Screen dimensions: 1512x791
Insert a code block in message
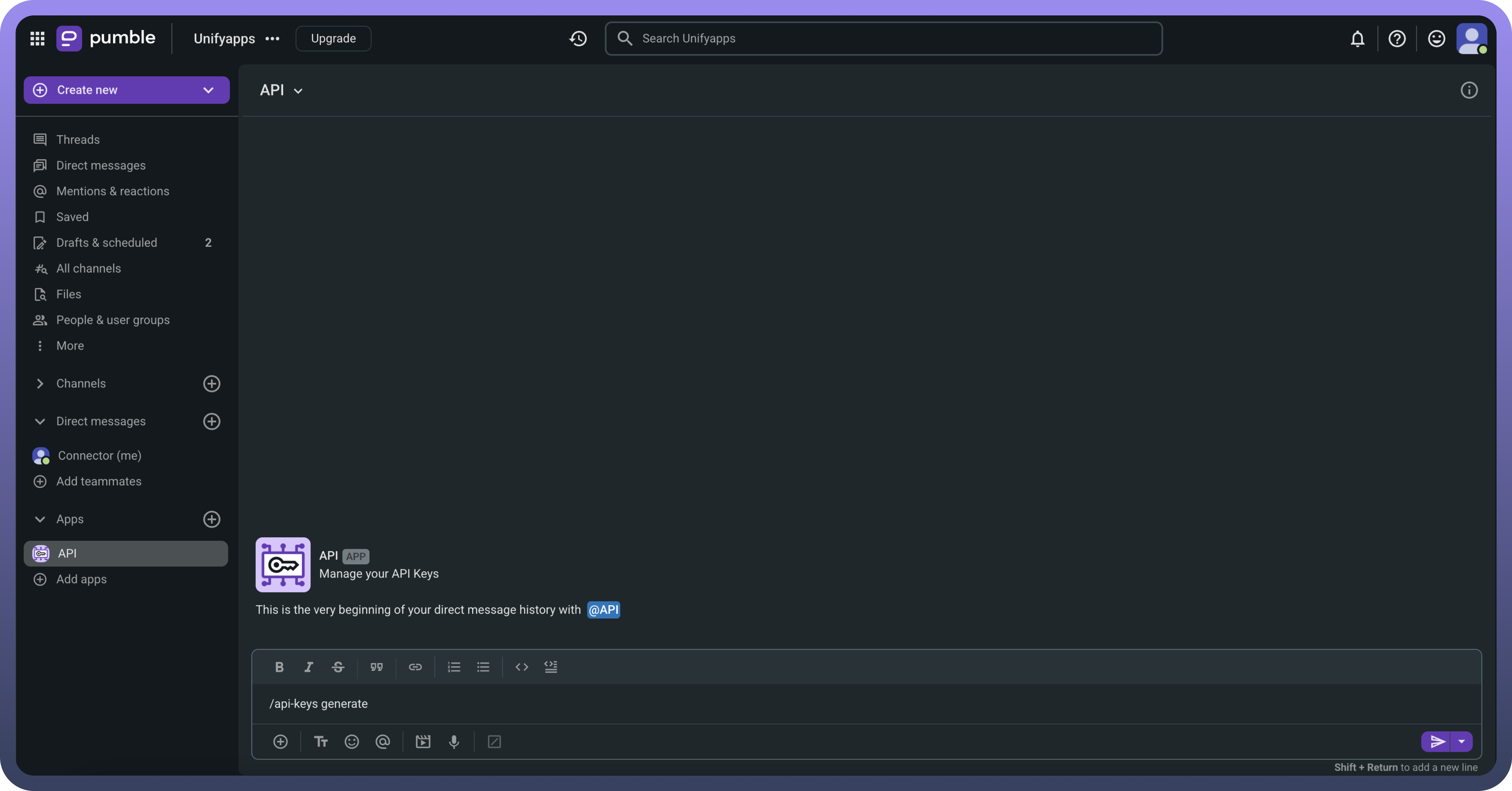(550, 666)
